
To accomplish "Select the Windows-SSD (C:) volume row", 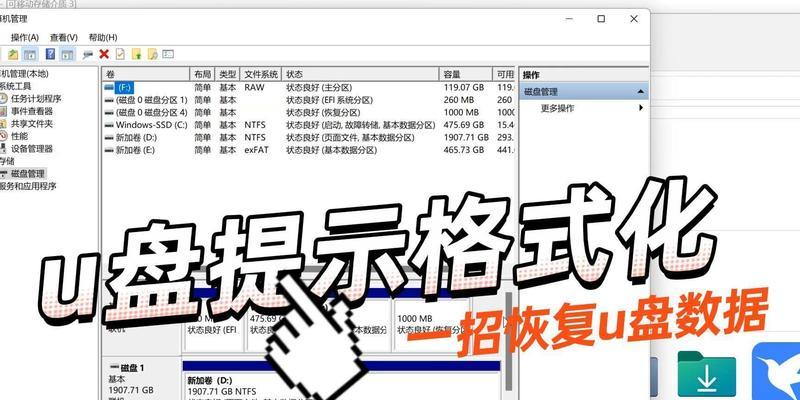I will [309, 125].
